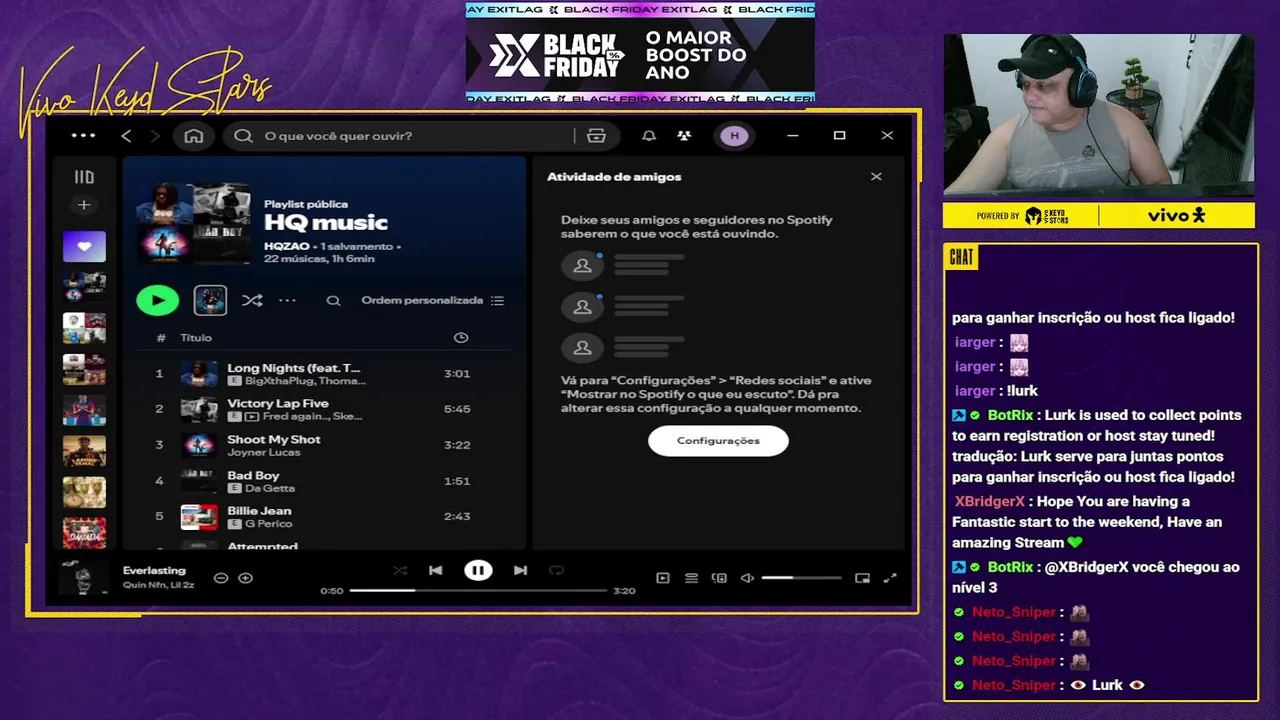Hide this song with minus icon
Screen dimensions: 1280x720
click(221, 578)
